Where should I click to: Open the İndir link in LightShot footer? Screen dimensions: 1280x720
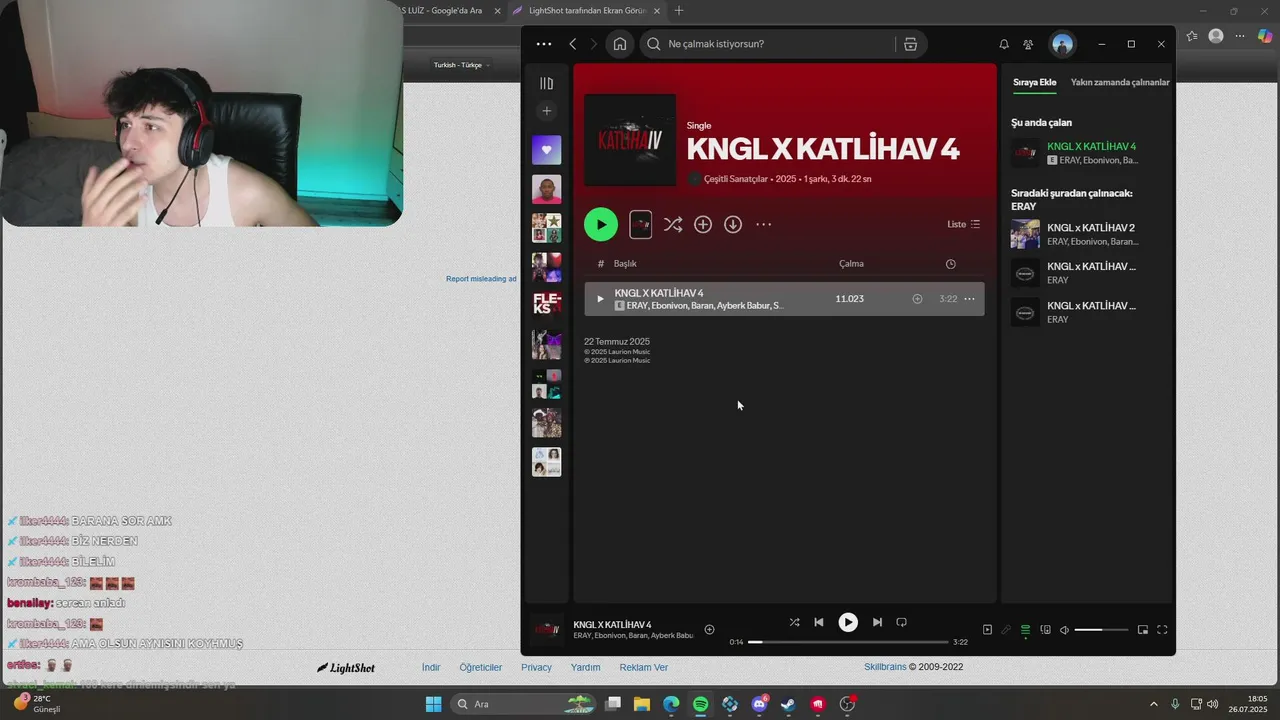[431, 667]
